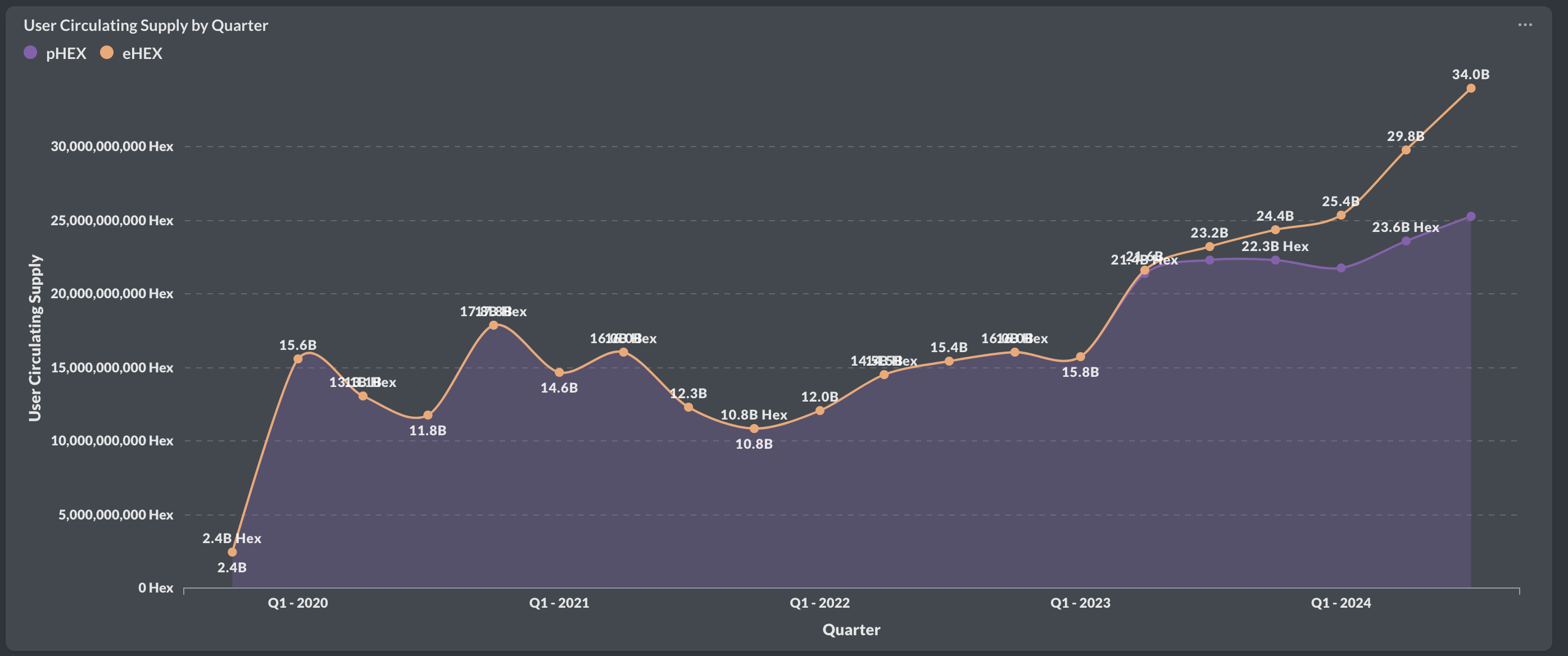Click the 0 Hex axis label
1568x656 pixels.
(156, 588)
